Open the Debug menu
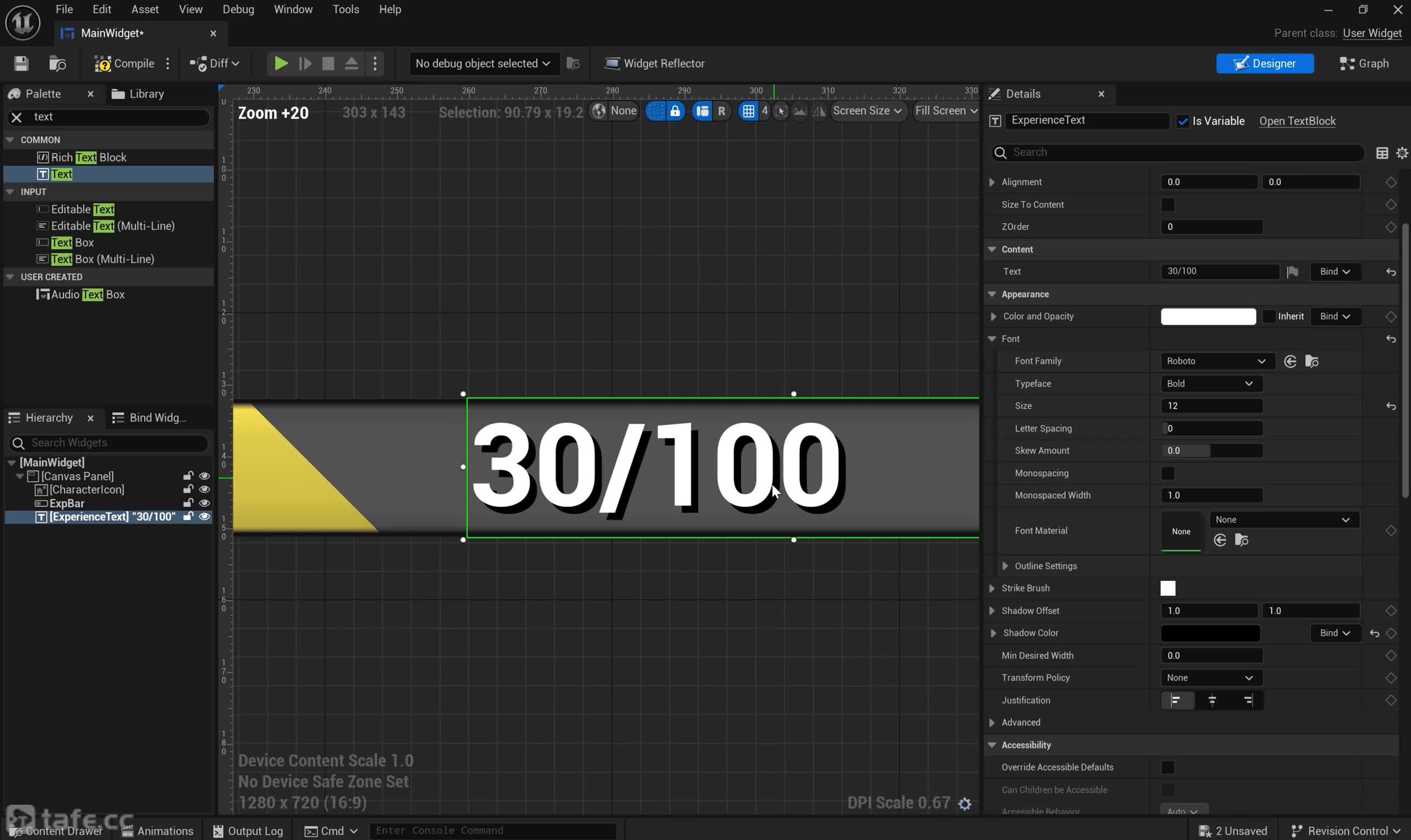The width and height of the screenshot is (1411, 840). click(x=238, y=9)
